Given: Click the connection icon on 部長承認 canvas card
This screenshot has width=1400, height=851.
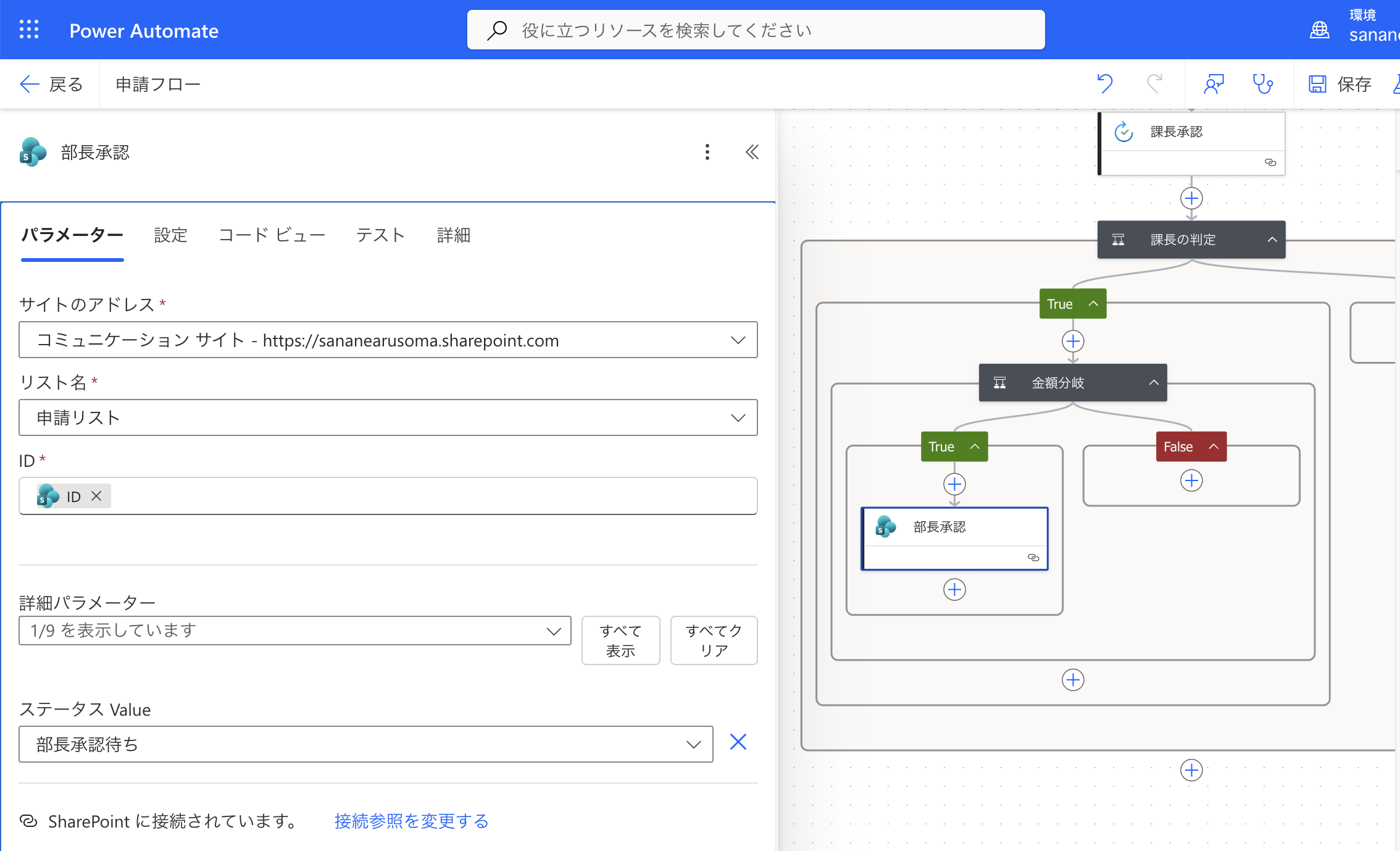Looking at the screenshot, I should (1033, 558).
